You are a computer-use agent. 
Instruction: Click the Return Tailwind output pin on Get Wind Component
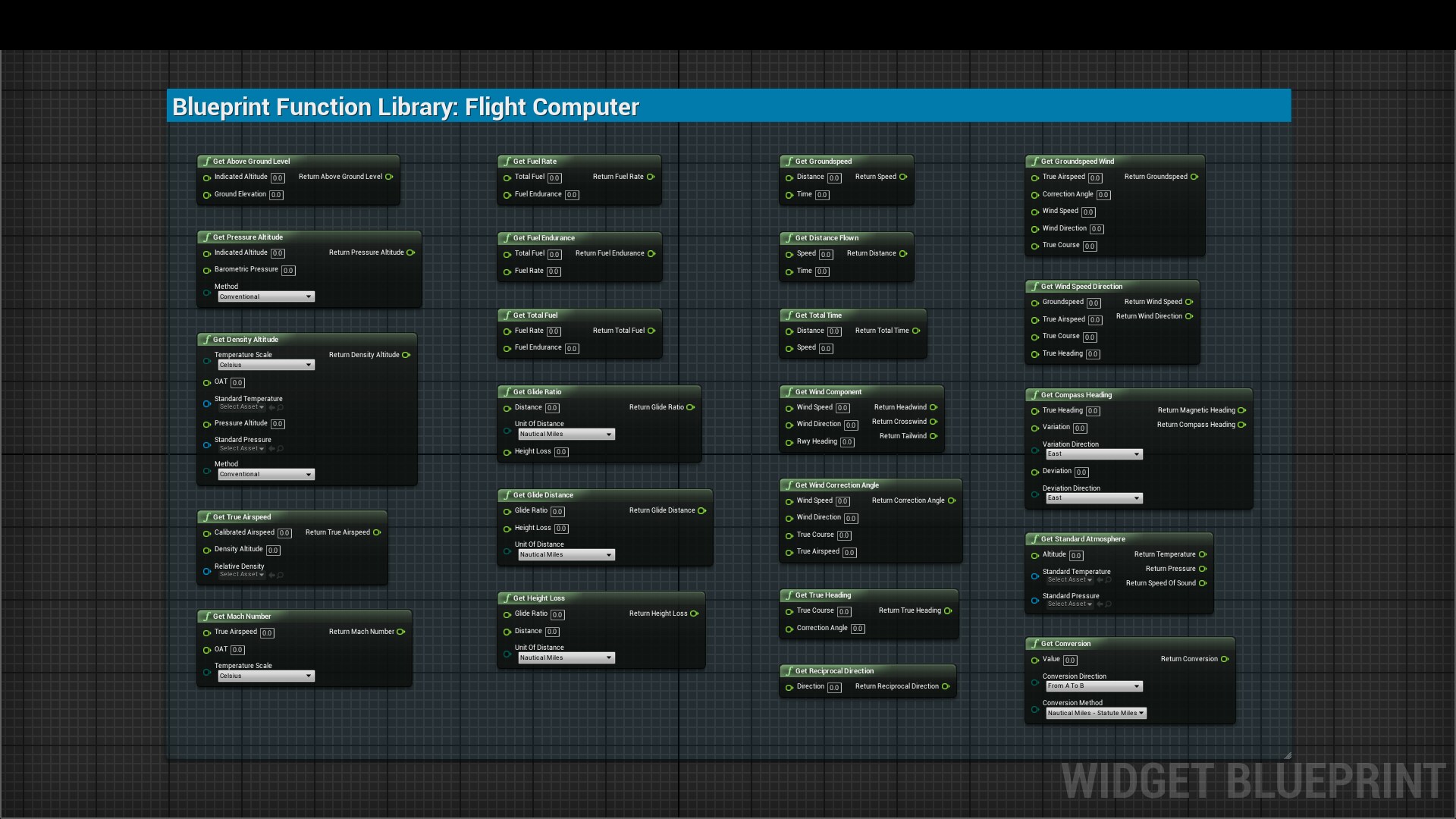[x=934, y=436]
